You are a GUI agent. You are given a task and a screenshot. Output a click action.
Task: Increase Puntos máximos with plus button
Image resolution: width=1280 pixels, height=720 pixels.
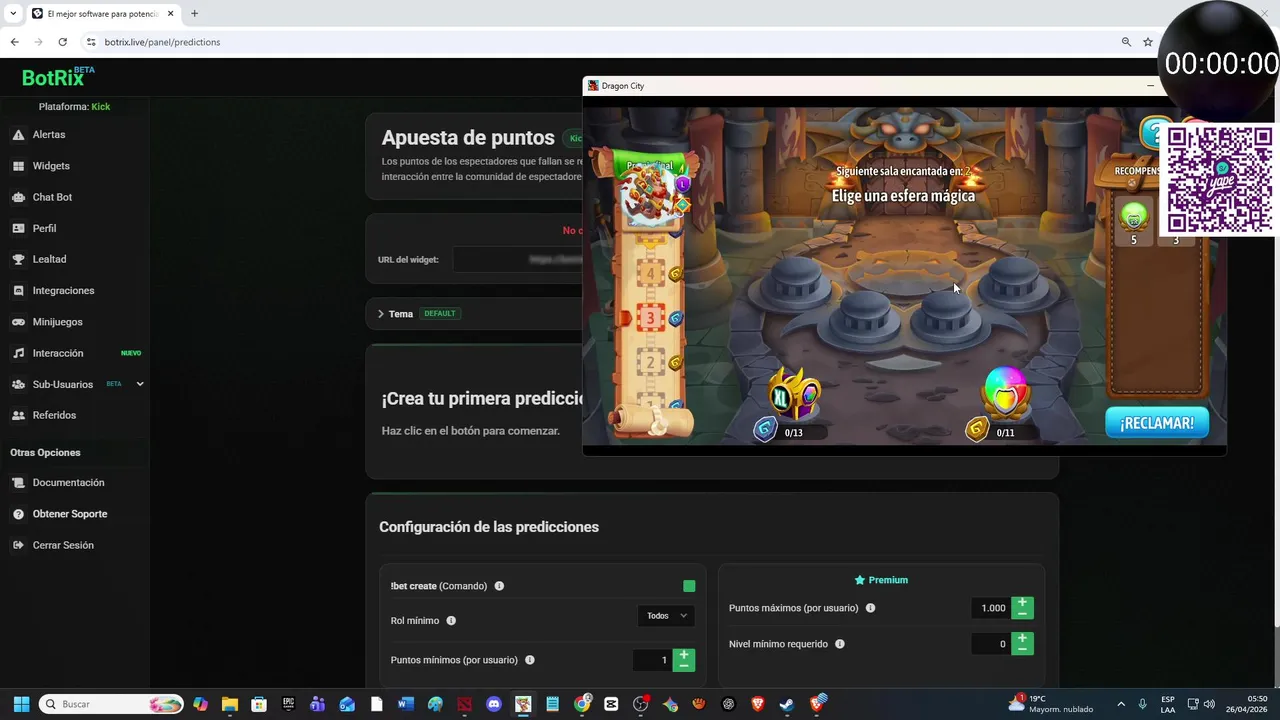click(x=1022, y=602)
